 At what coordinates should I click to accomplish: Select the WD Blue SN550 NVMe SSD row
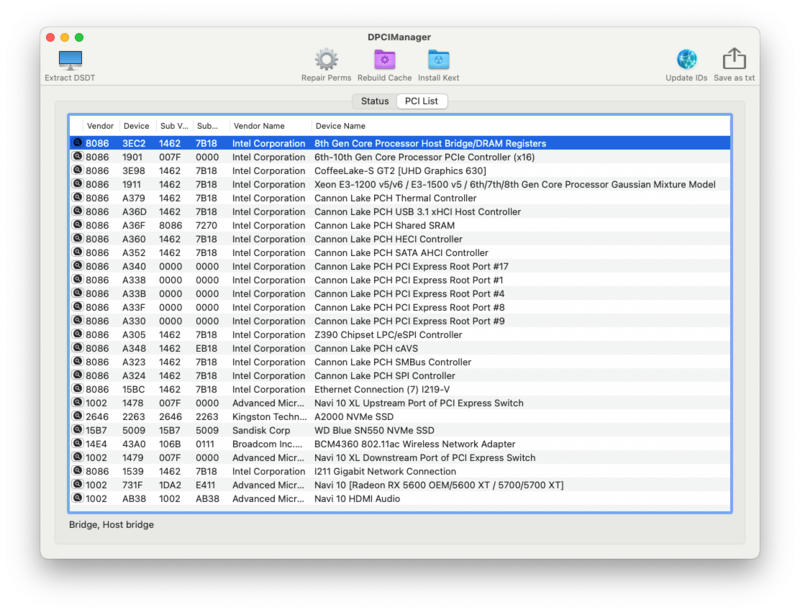(400, 430)
